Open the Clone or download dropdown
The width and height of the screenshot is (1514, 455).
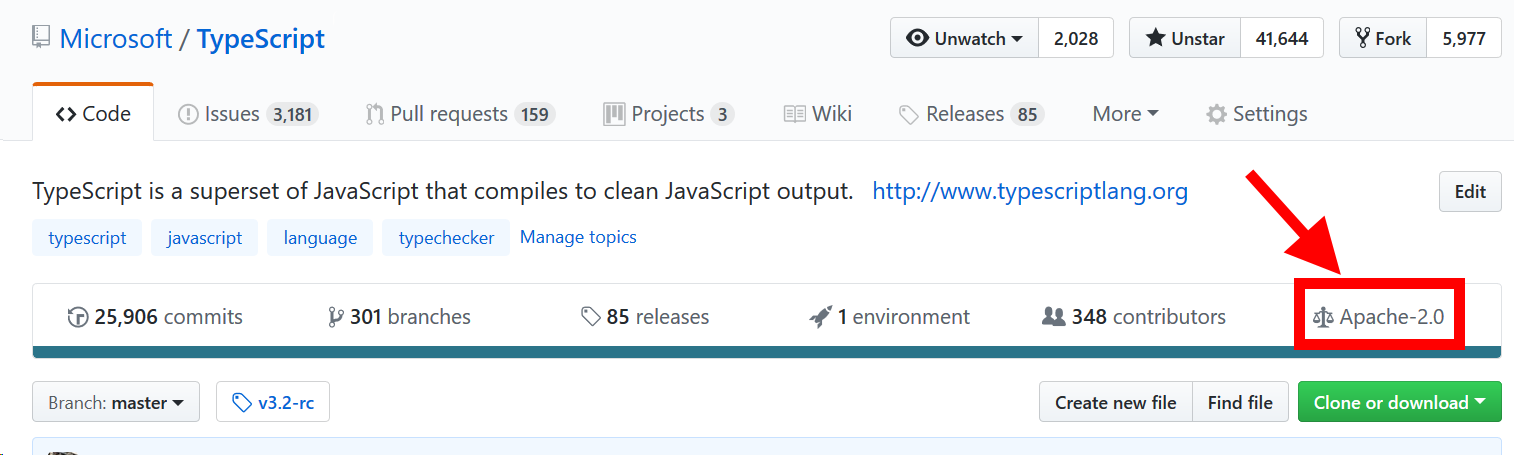(1399, 403)
